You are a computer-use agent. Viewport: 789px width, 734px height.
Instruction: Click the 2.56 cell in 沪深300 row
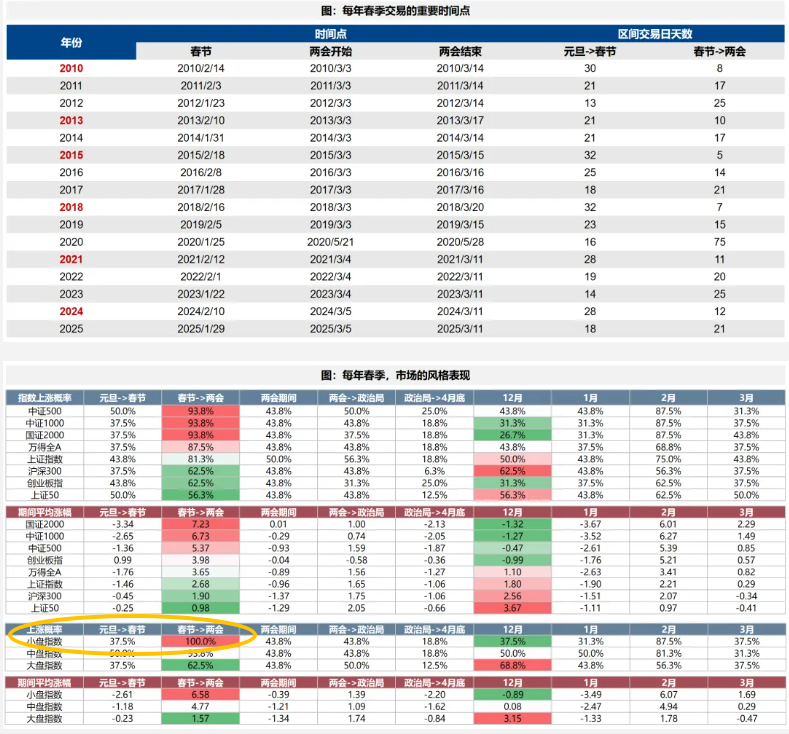[x=512, y=596]
